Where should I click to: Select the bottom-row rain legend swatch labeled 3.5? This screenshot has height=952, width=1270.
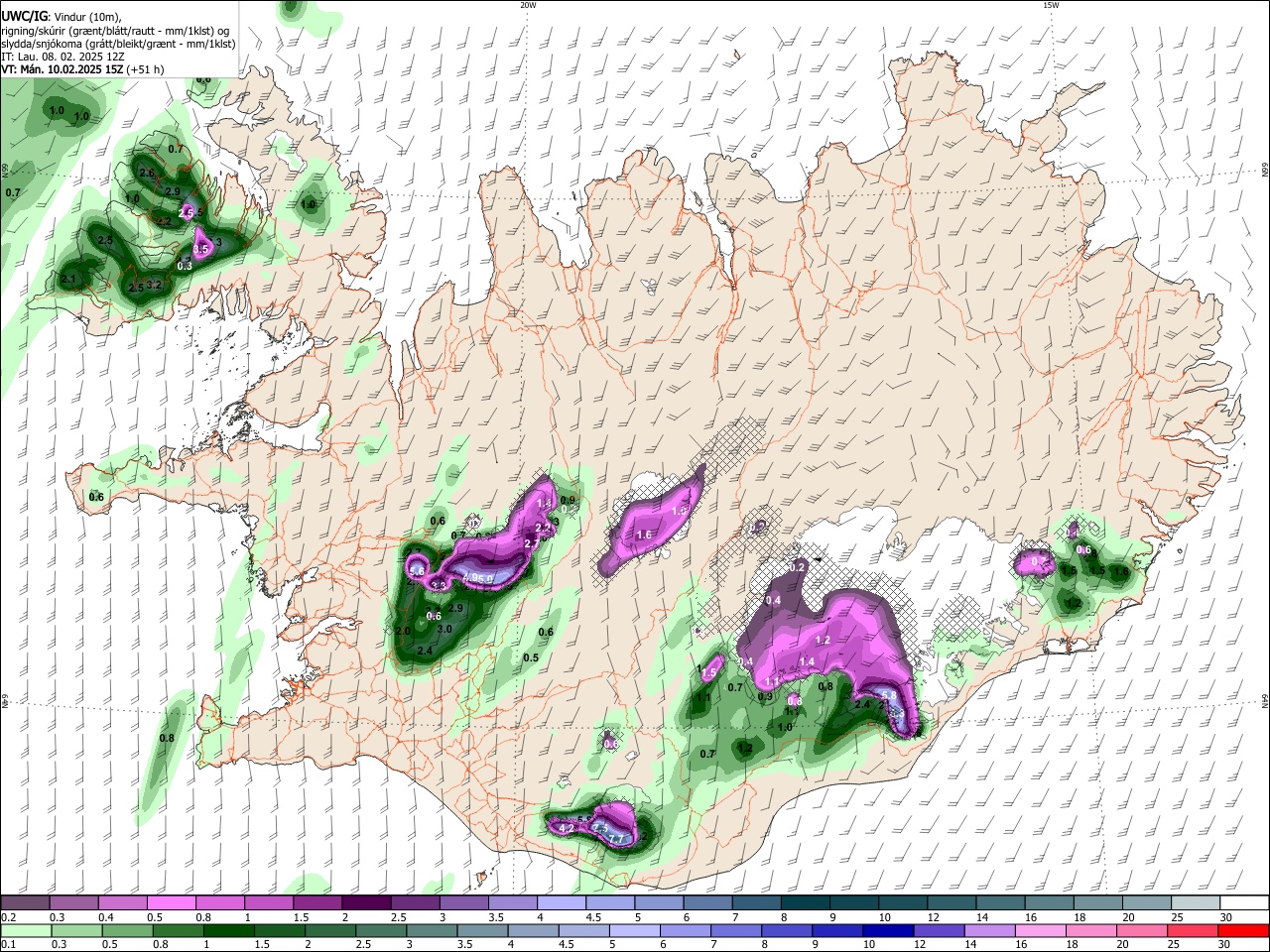point(482,930)
